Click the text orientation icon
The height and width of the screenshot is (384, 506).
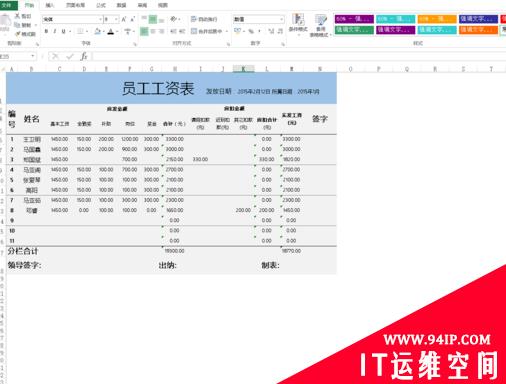click(174, 19)
